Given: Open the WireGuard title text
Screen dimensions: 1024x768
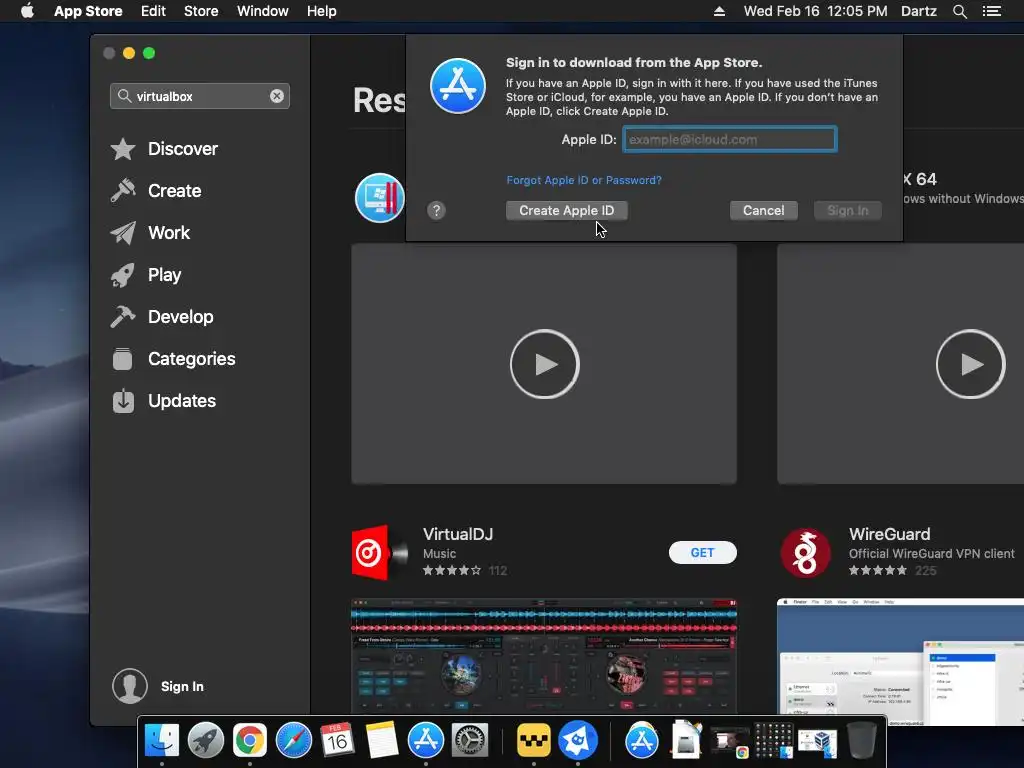Looking at the screenshot, I should point(889,534).
